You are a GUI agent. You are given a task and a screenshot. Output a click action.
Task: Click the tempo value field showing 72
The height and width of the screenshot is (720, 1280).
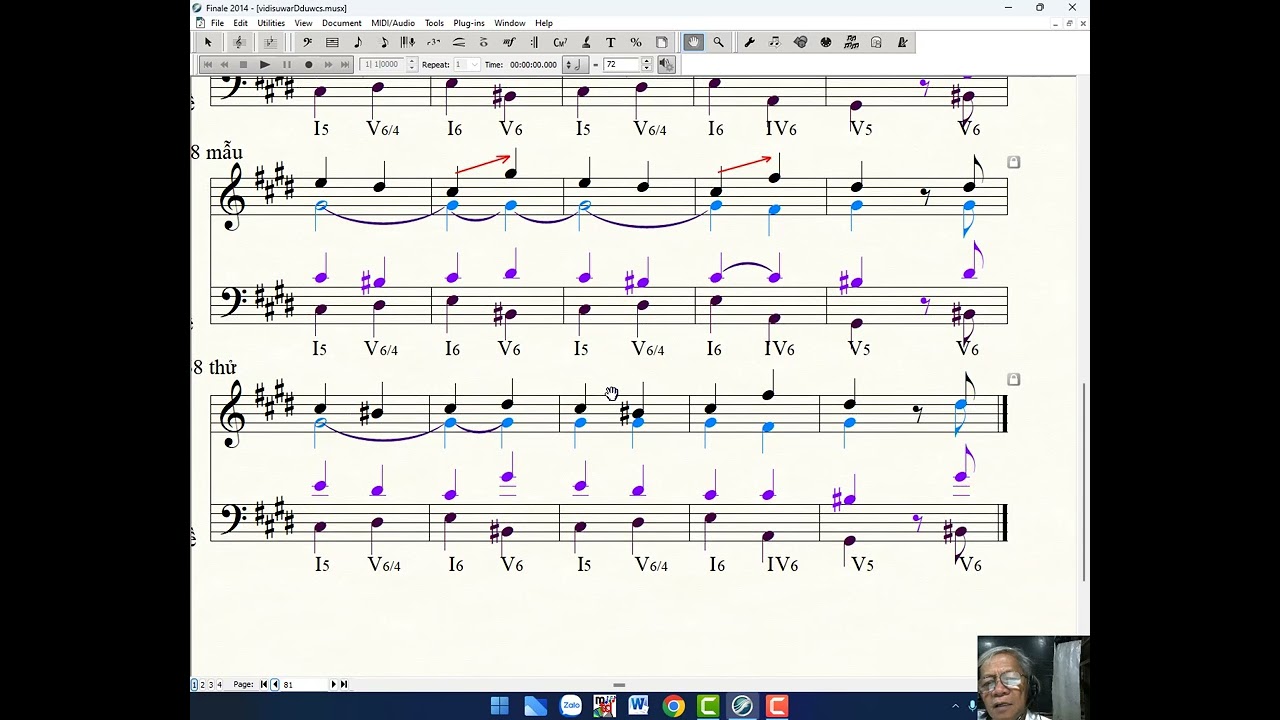coord(621,64)
